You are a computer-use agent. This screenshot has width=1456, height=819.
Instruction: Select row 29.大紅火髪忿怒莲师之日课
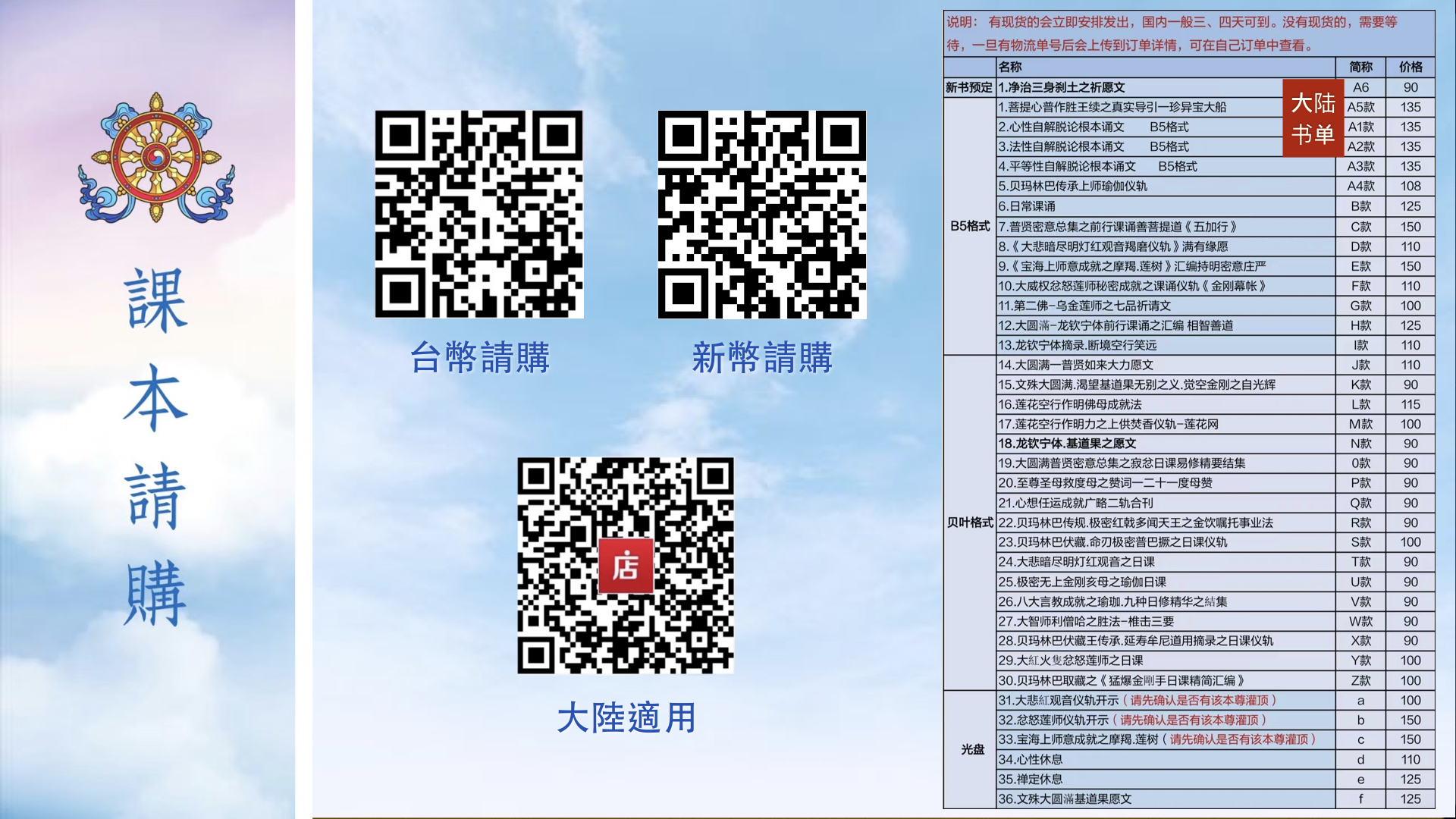pyautogui.click(x=1166, y=661)
